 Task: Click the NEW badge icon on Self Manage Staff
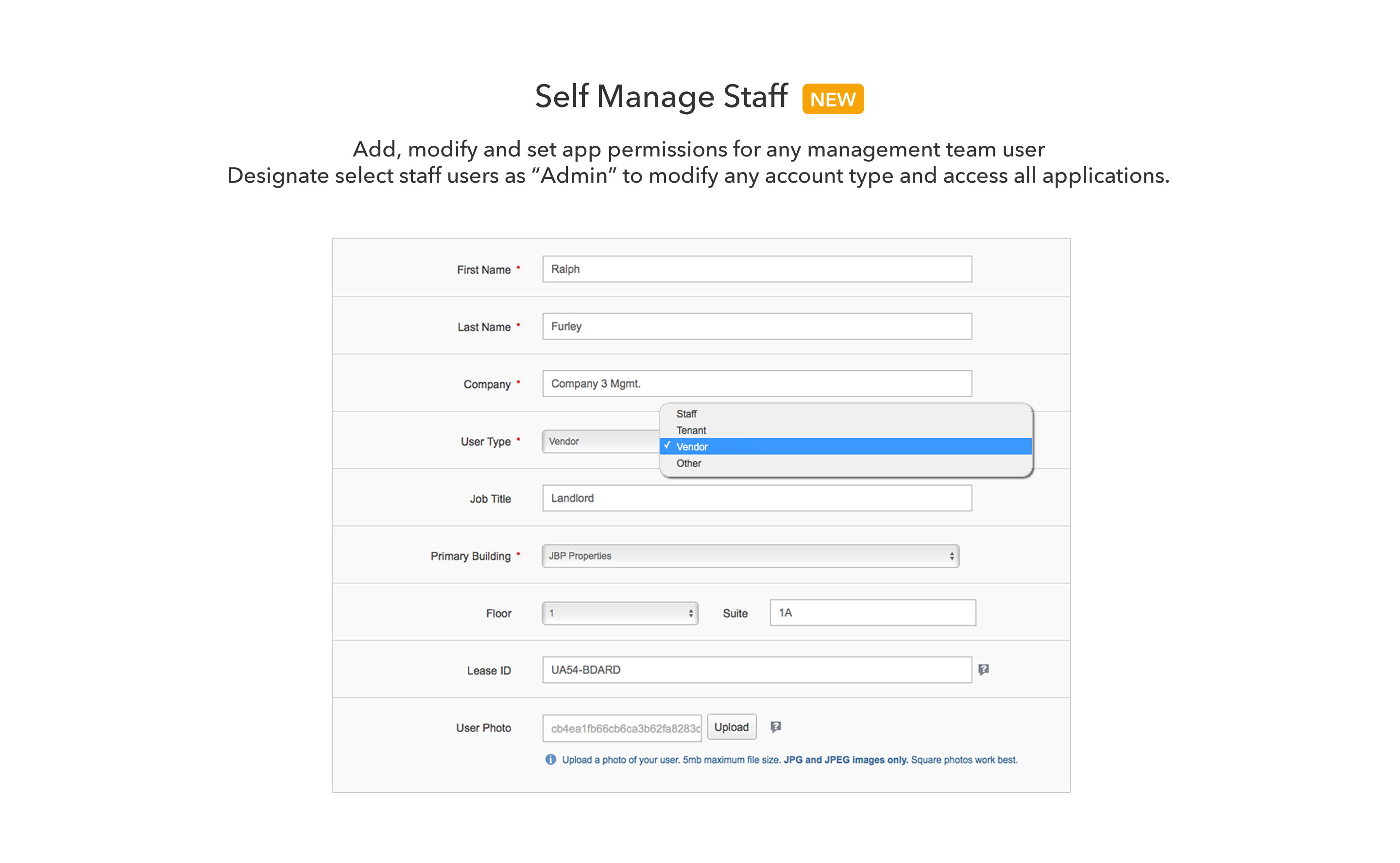(x=833, y=98)
